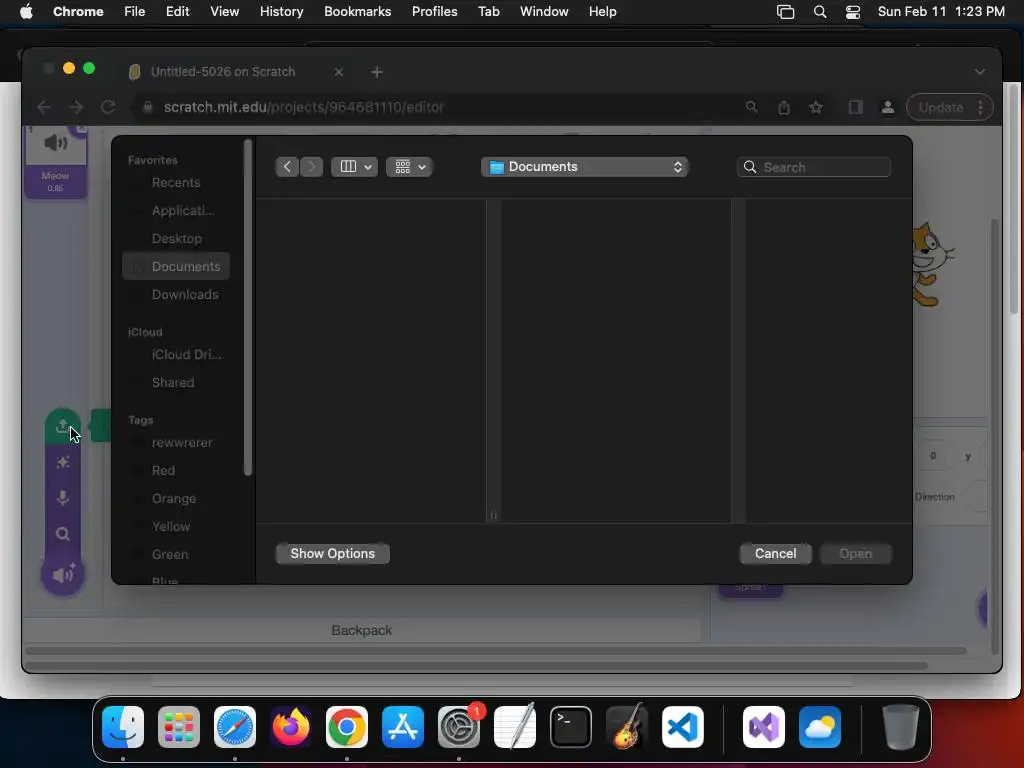Open the History menu
This screenshot has width=1024, height=768.
pos(281,12)
